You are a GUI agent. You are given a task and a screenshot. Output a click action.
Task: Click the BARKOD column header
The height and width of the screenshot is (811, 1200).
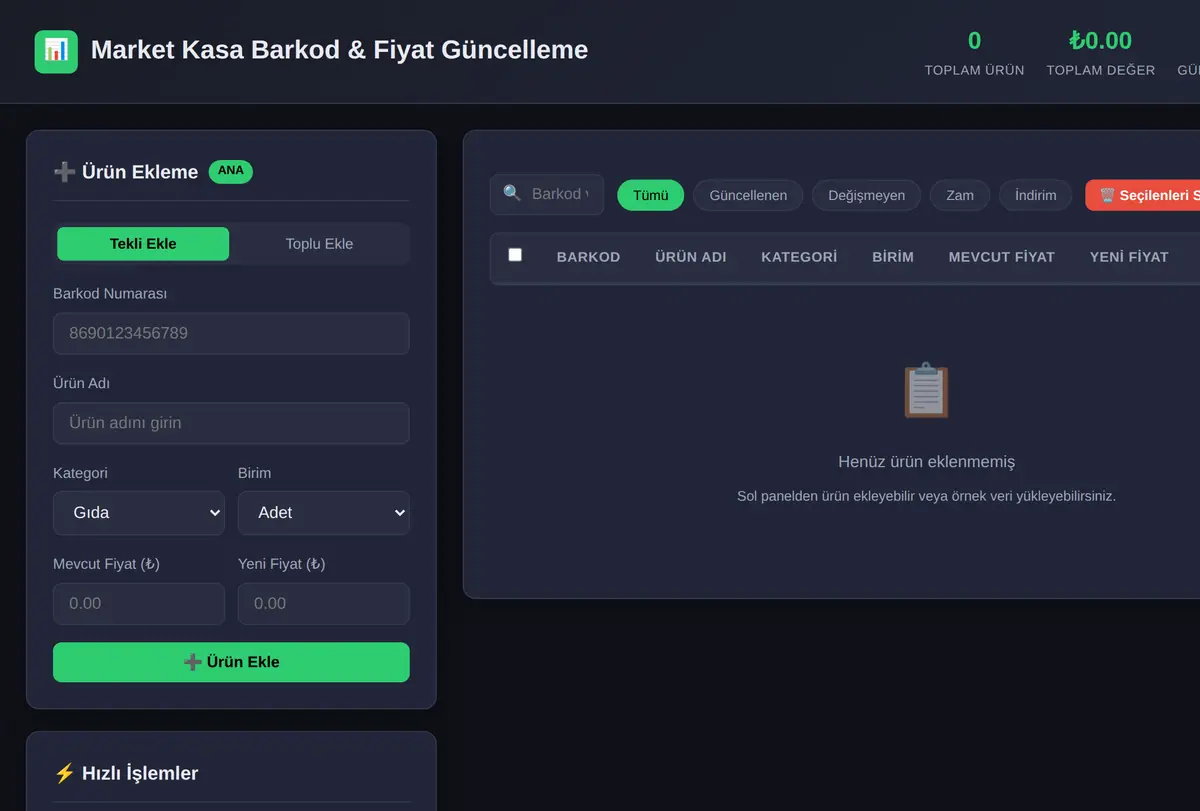point(588,257)
